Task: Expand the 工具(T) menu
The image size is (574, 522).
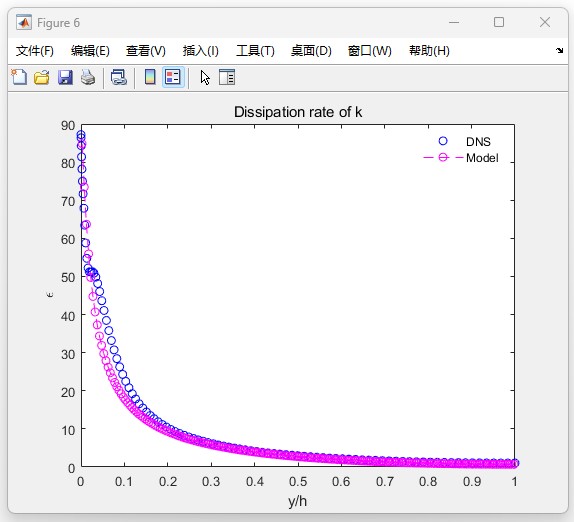Action: click(x=255, y=51)
